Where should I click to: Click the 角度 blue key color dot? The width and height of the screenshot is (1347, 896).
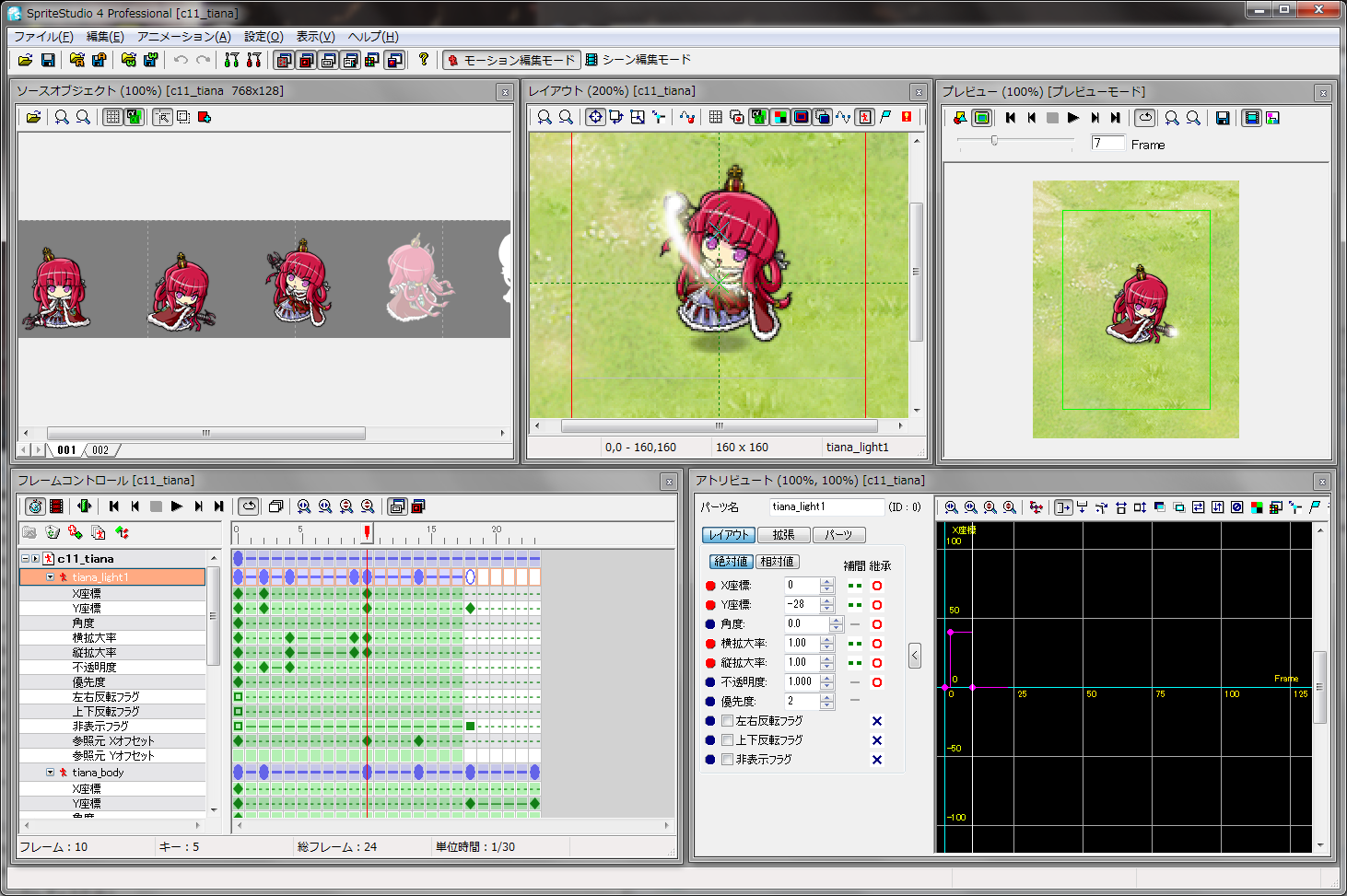(x=710, y=624)
